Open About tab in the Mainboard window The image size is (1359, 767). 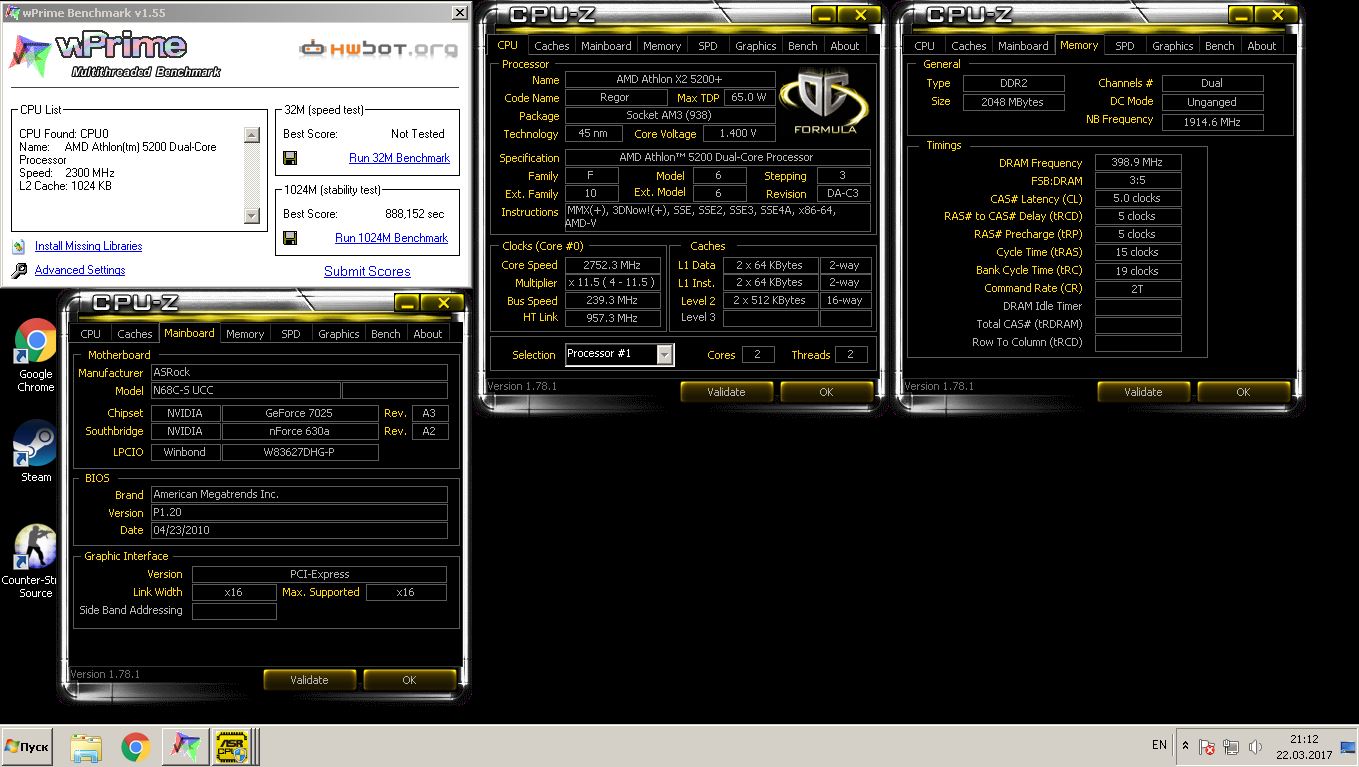pos(428,334)
